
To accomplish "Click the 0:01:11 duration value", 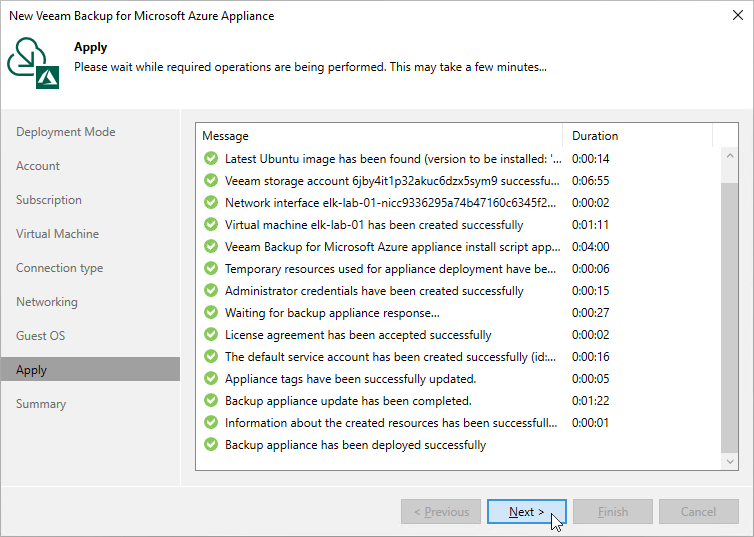I will point(590,225).
